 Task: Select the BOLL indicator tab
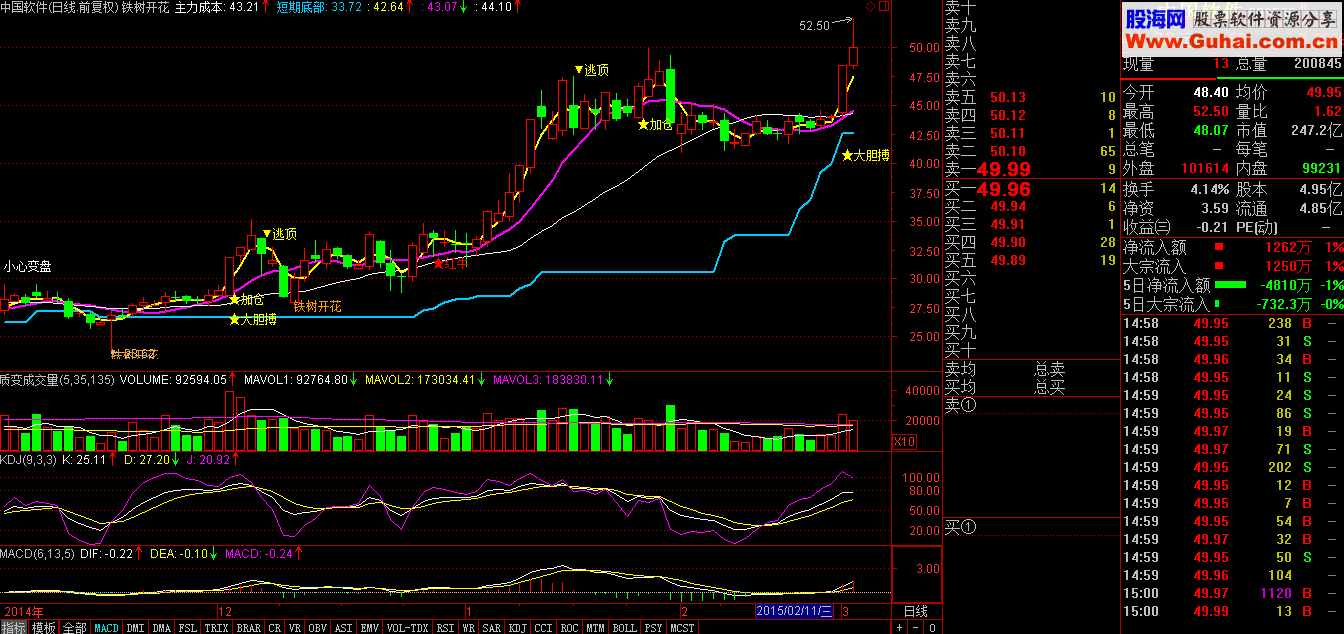(x=625, y=627)
